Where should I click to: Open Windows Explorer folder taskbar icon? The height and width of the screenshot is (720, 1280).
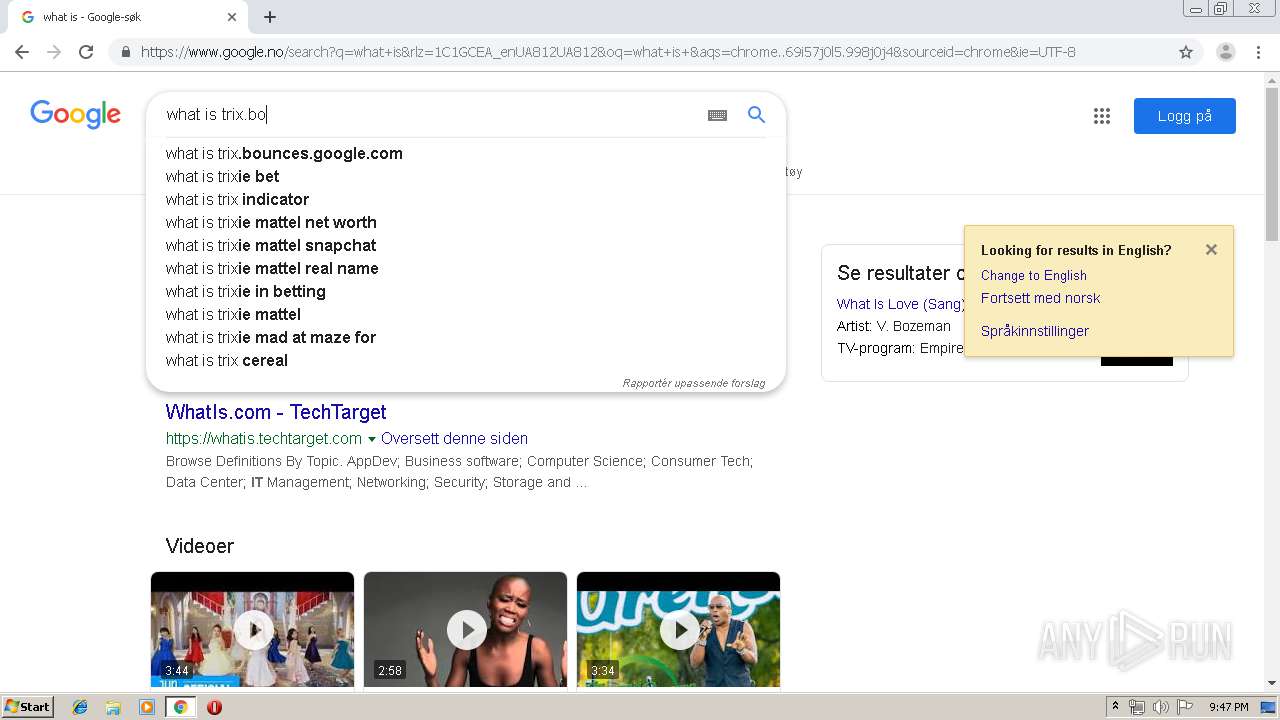coord(113,707)
